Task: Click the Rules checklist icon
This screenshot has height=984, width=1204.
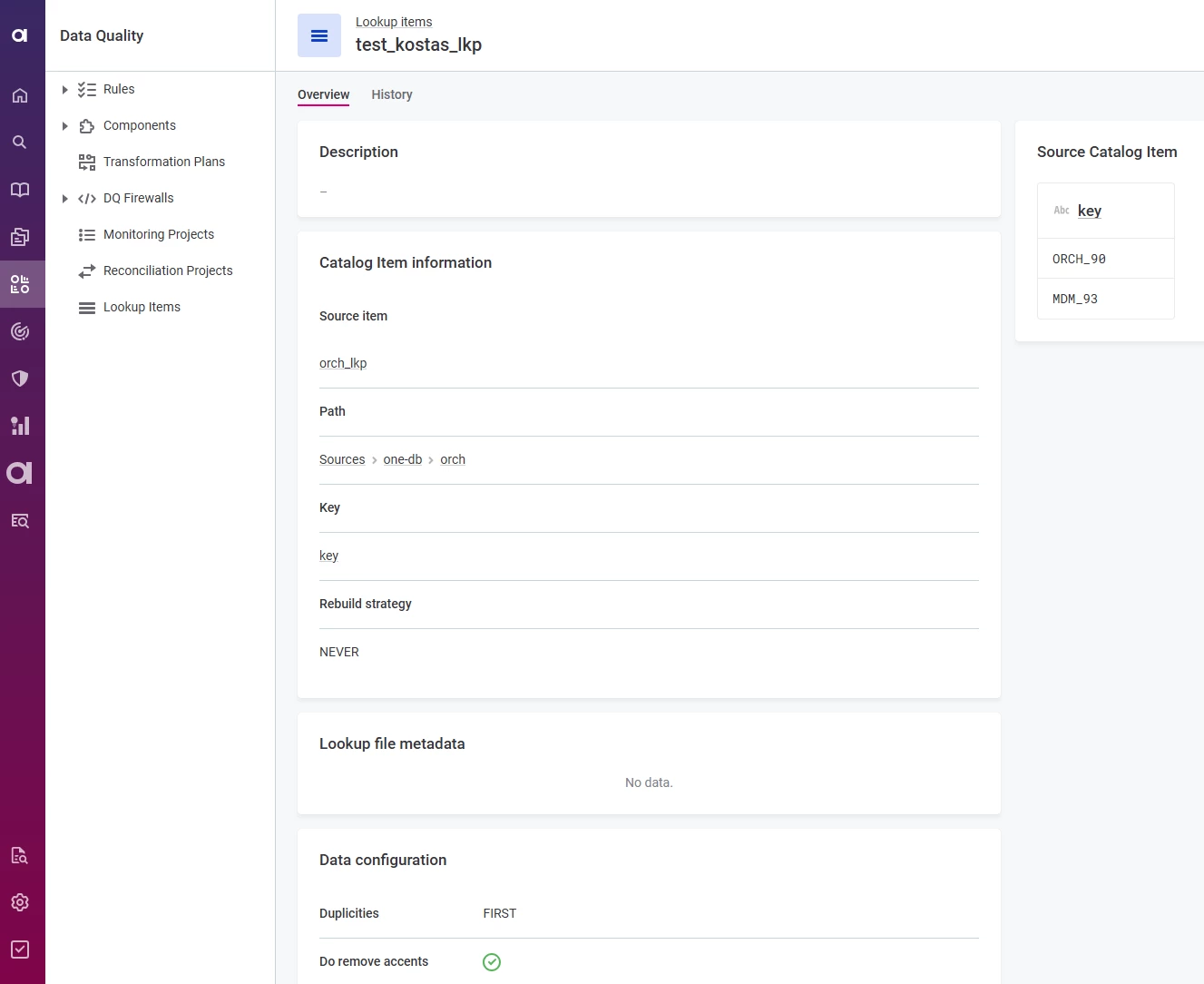Action: coord(87,89)
